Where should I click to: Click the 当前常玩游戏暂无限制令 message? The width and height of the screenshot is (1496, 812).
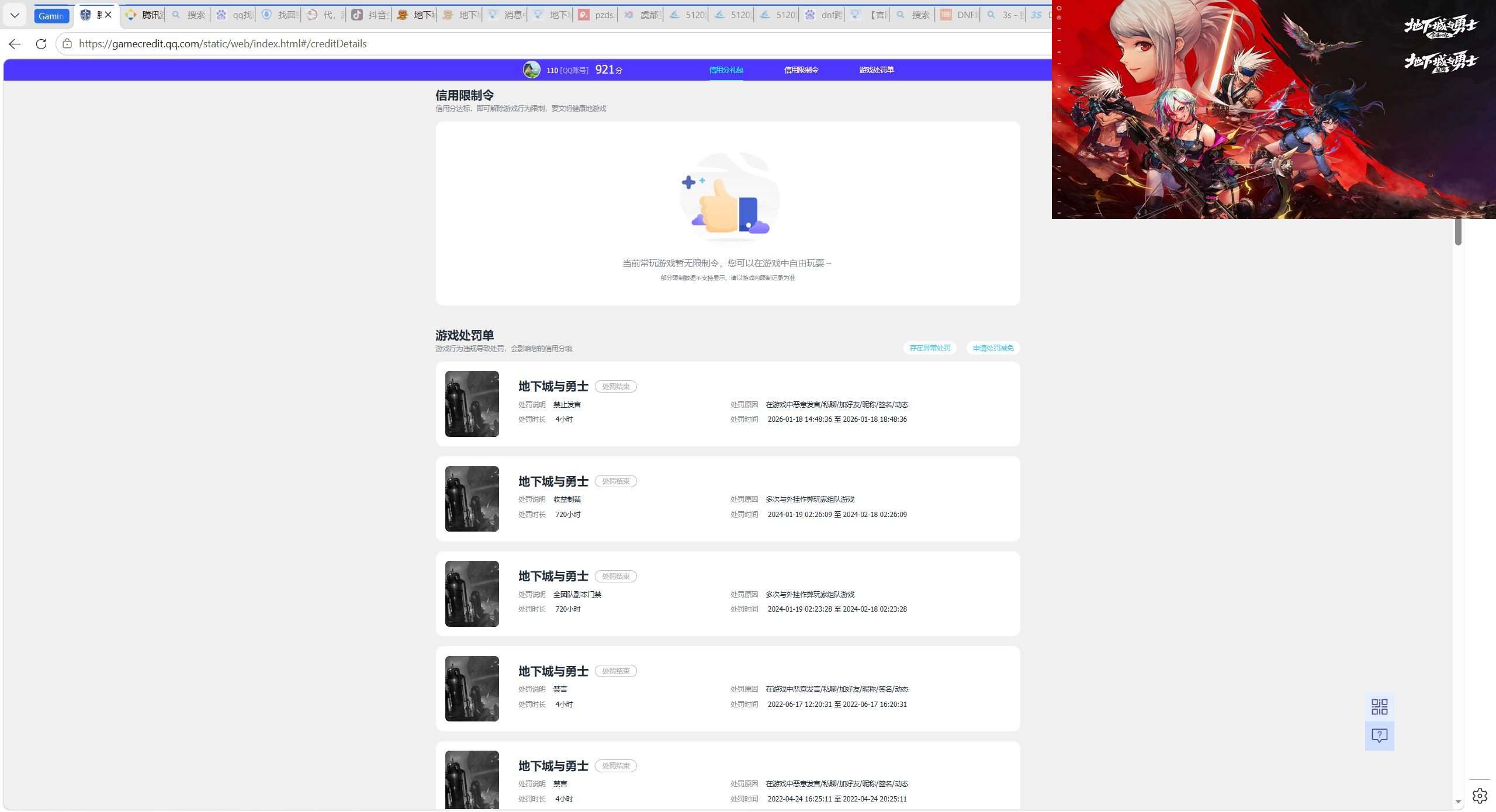[728, 263]
